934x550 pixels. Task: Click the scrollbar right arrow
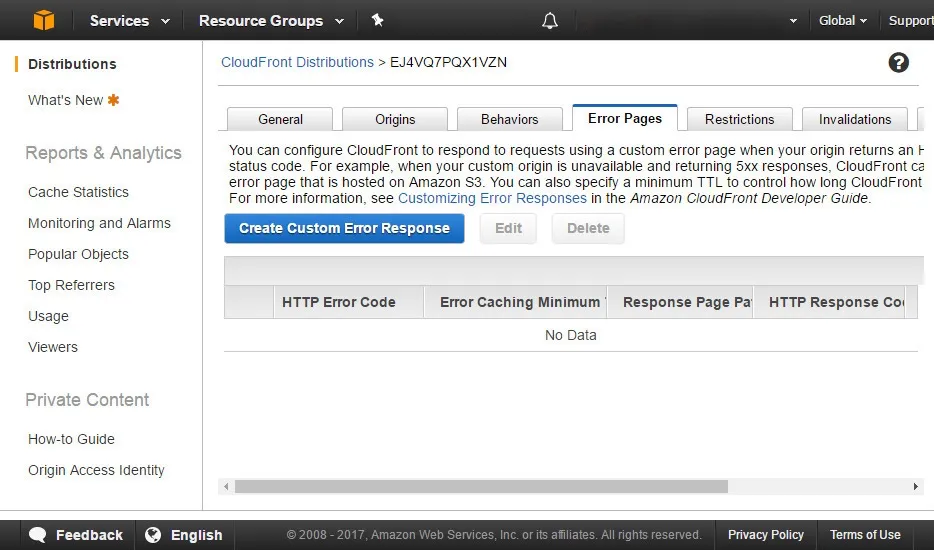tap(916, 486)
